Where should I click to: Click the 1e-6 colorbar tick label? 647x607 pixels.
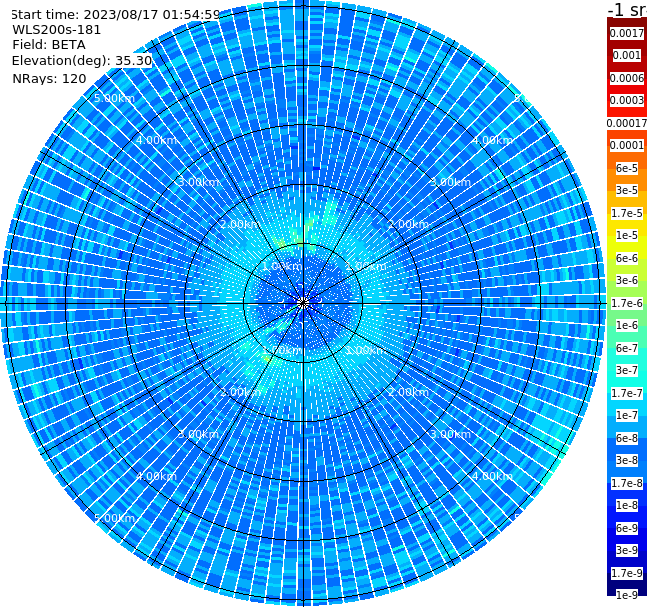(x=627, y=325)
